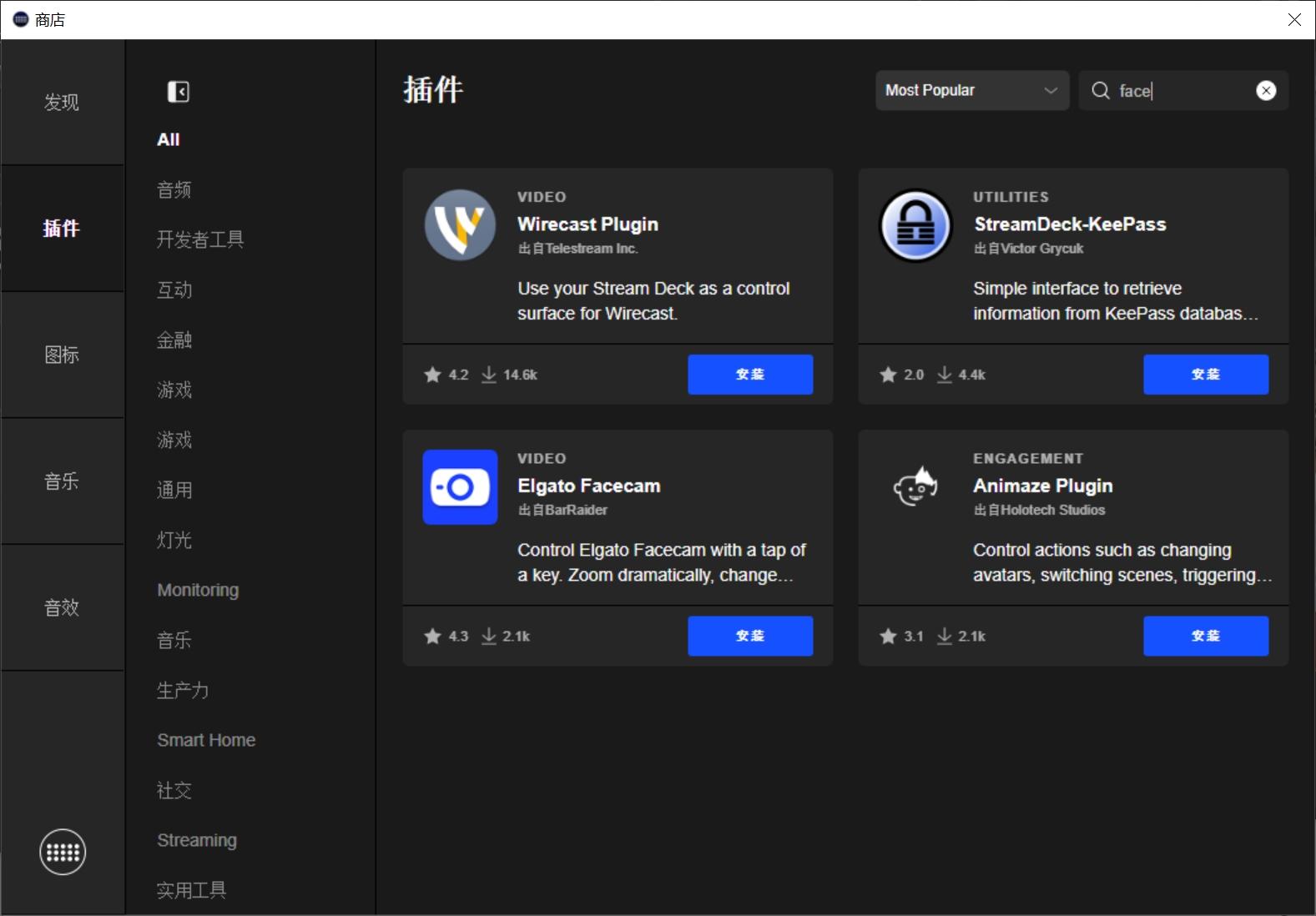
Task: Select the Monitoring category
Action: (x=198, y=590)
